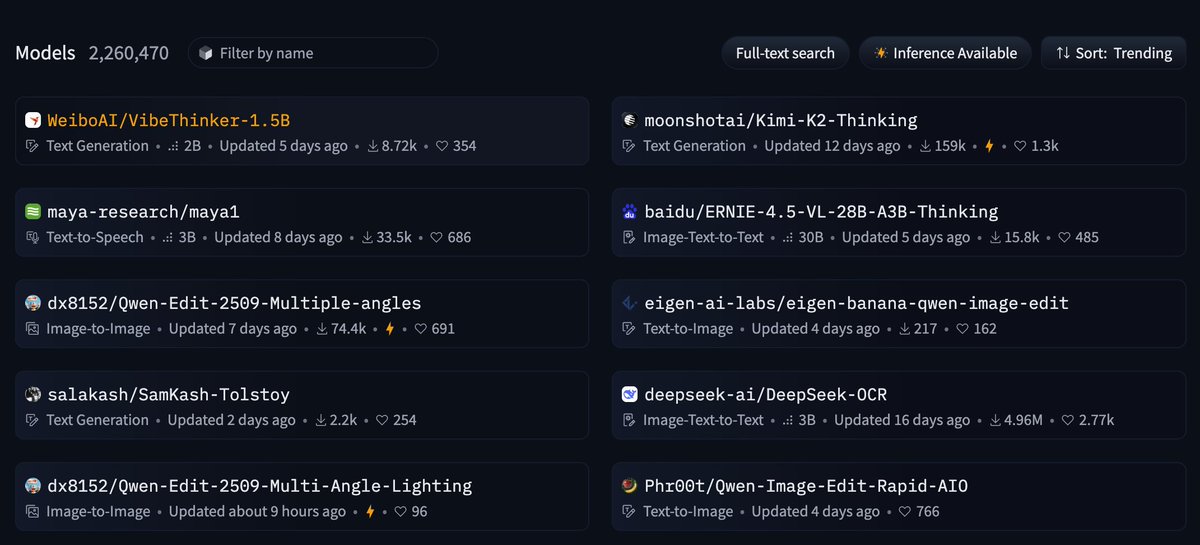Screen dimensions: 1200x545
Task: Click the lightning inference icon on Kimi-K2-Thinking
Action: (990, 146)
